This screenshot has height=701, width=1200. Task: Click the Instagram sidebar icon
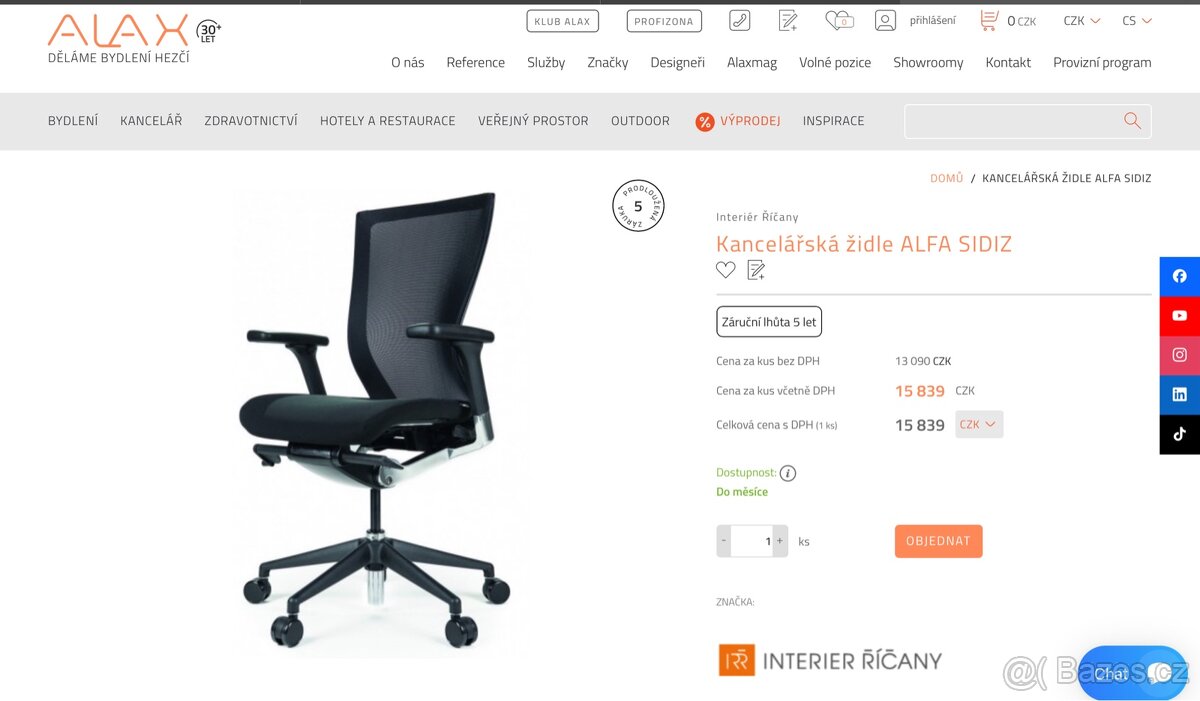click(1180, 355)
